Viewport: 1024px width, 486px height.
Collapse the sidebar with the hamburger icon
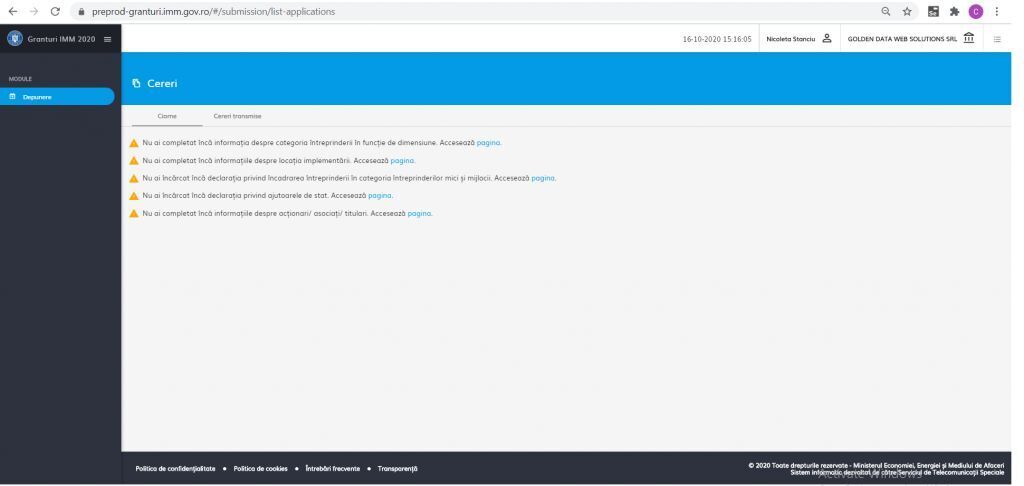coord(108,39)
